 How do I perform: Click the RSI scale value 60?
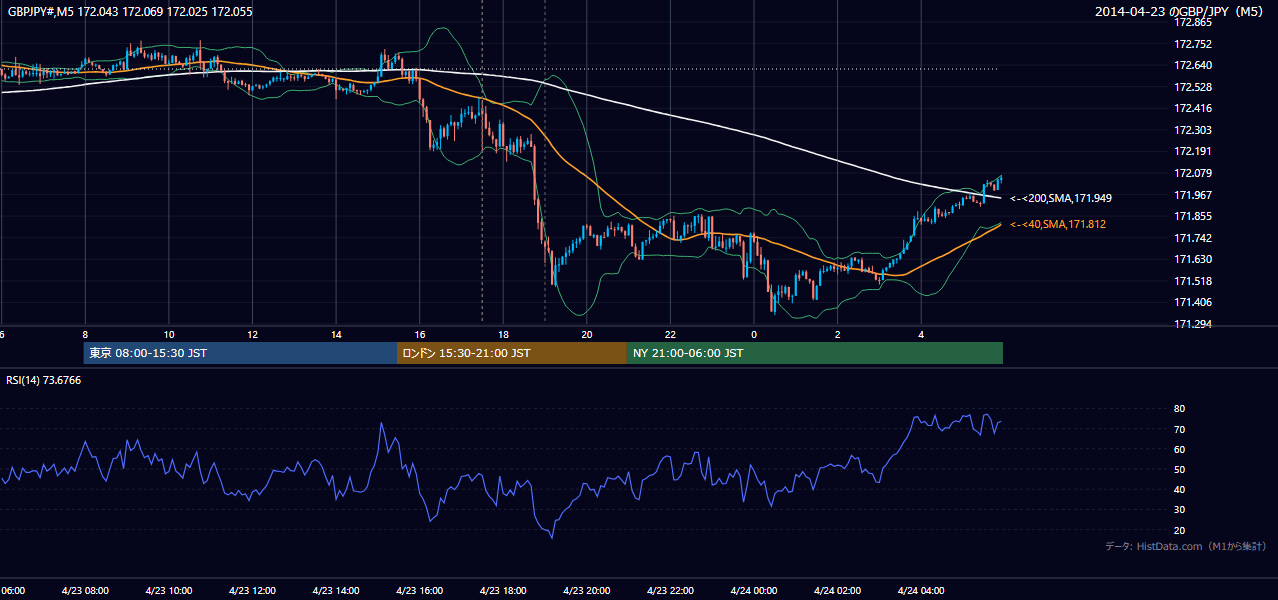(1179, 449)
